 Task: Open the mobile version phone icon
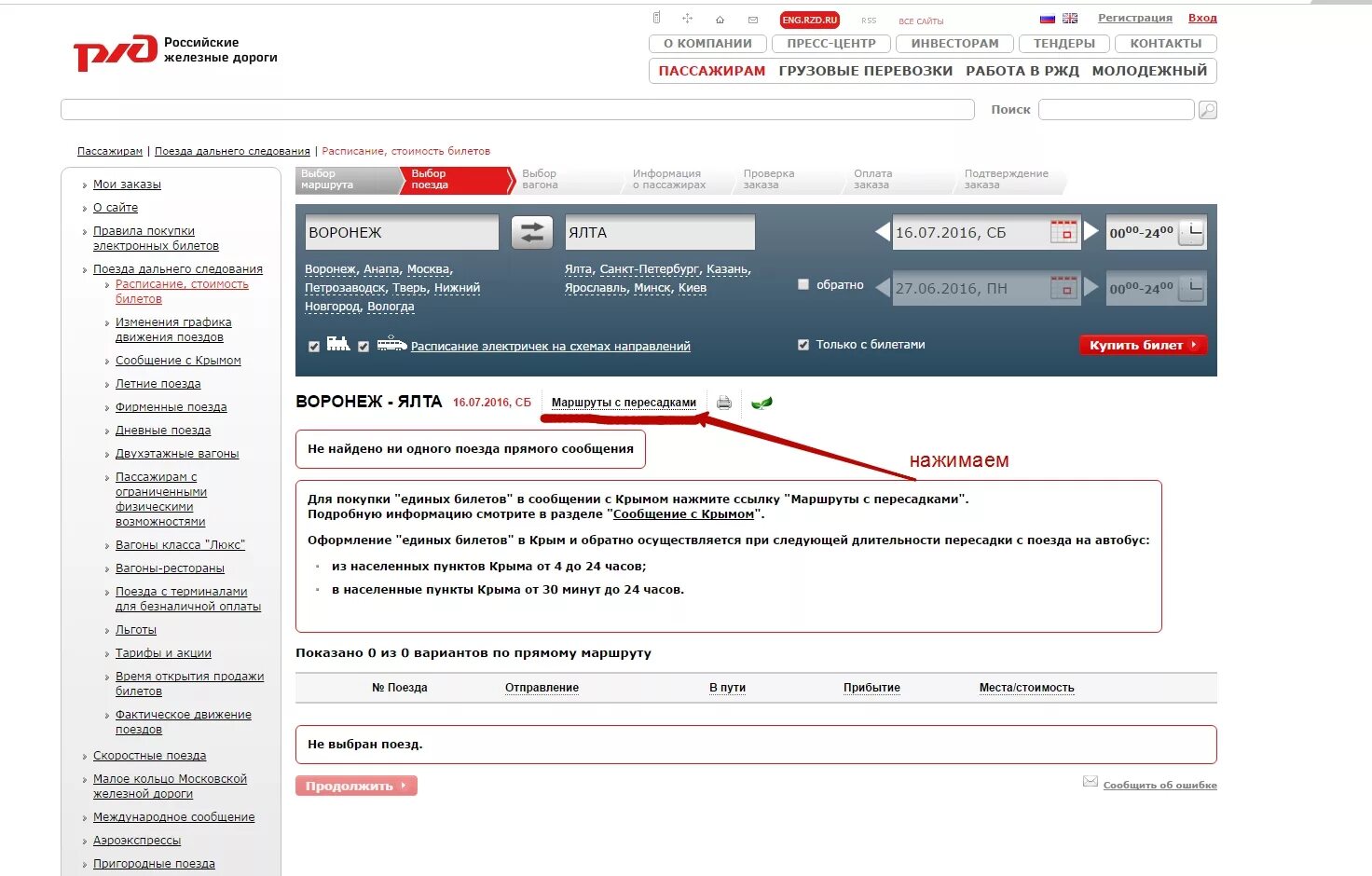(x=656, y=18)
